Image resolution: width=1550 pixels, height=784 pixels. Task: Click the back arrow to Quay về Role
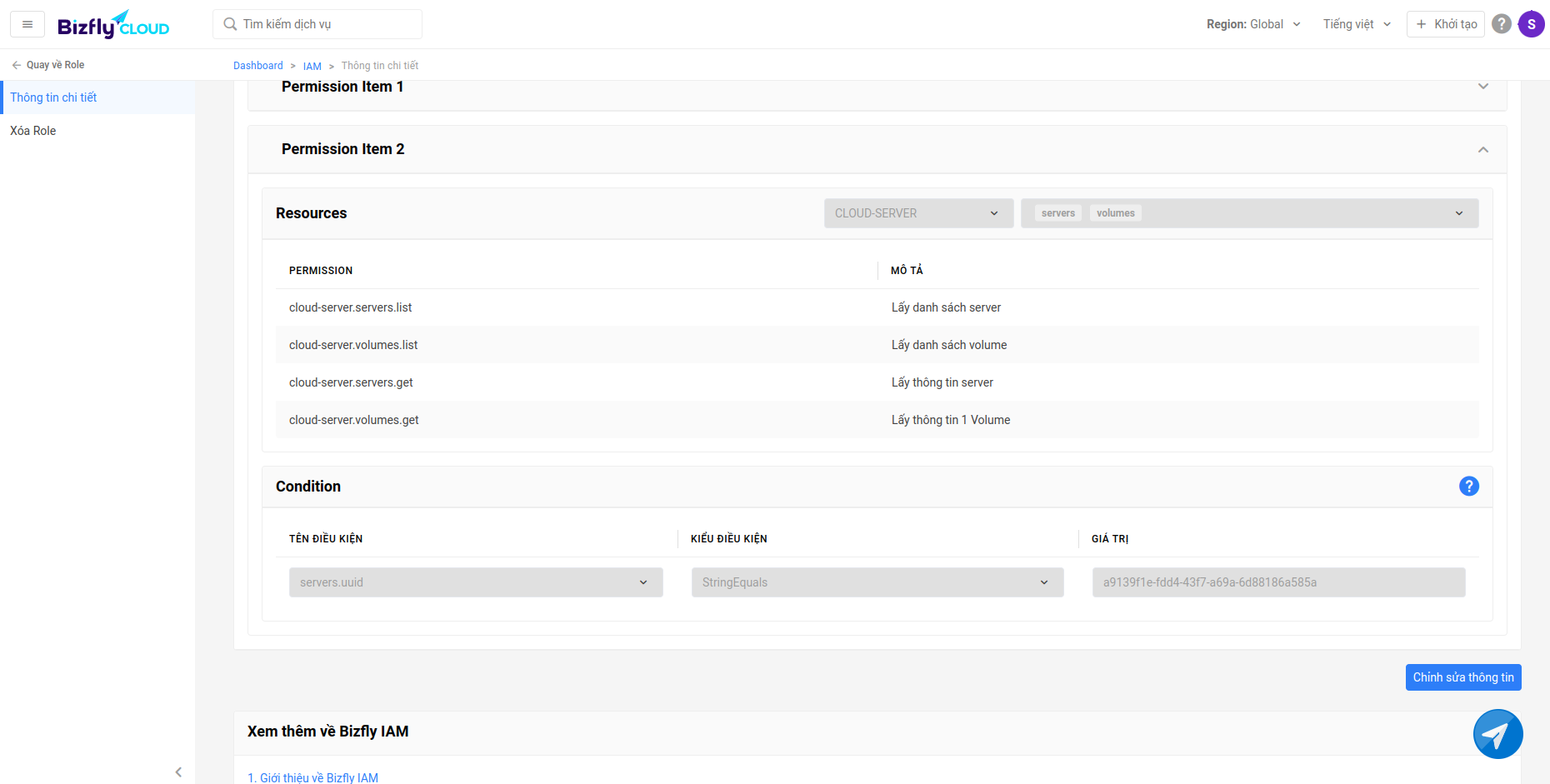pos(17,65)
